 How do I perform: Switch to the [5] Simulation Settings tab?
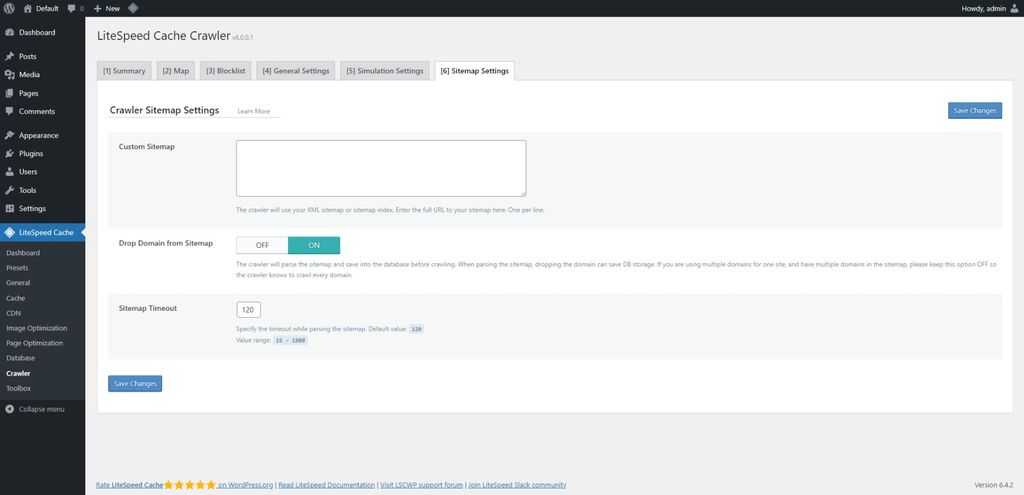tap(385, 71)
